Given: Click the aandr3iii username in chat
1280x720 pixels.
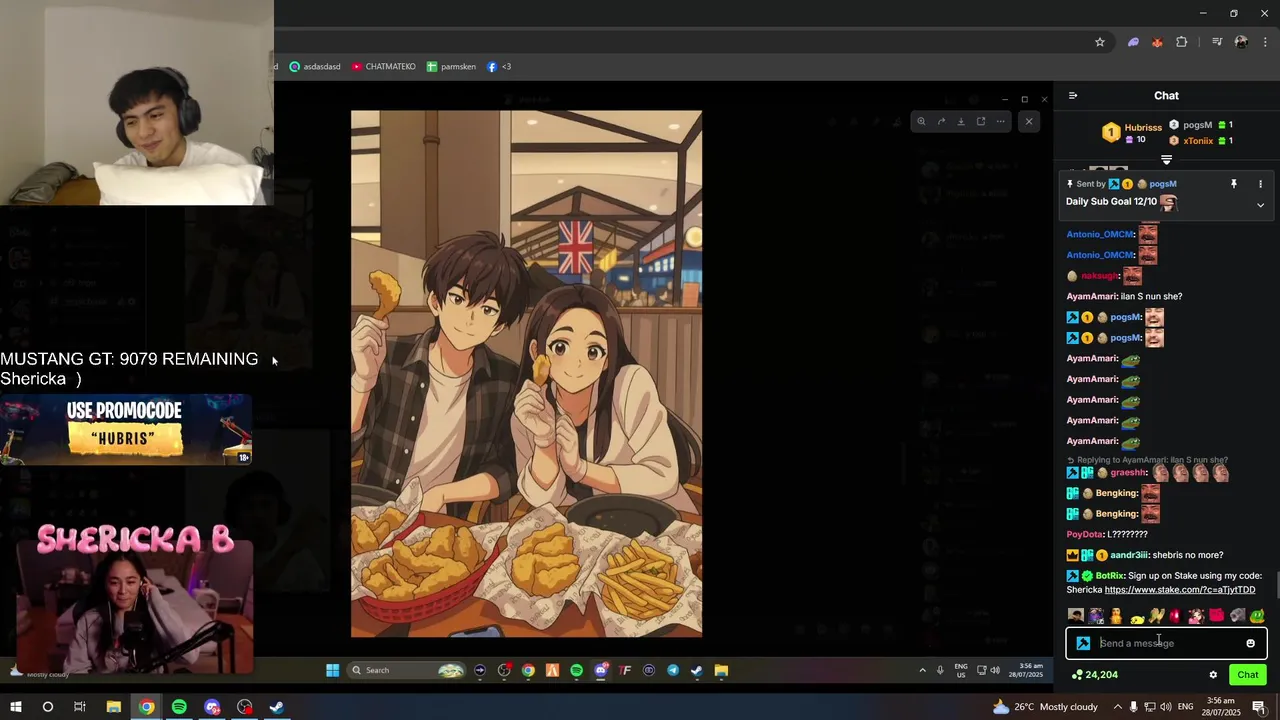Looking at the screenshot, I should (1129, 555).
